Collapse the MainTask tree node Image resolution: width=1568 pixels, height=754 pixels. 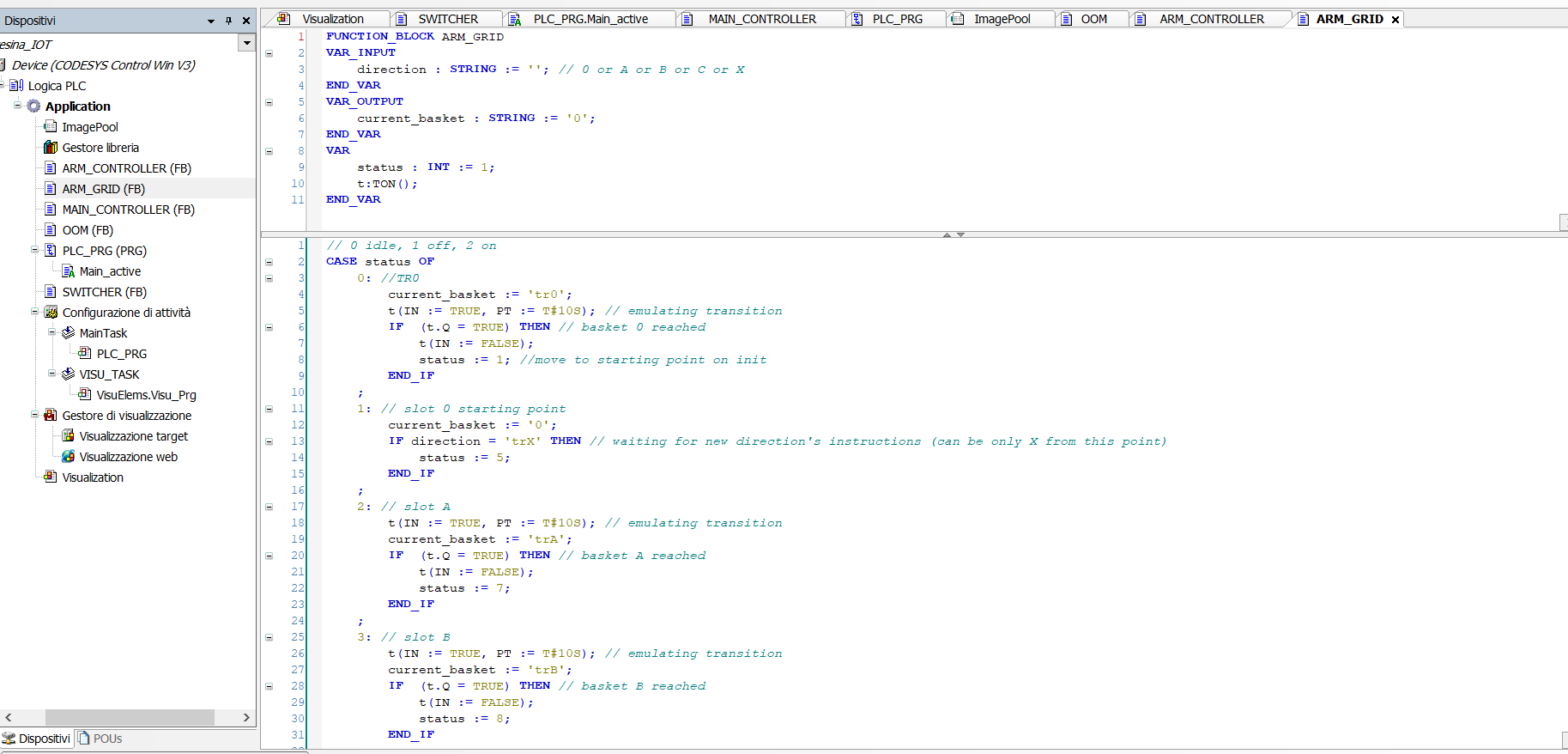[x=51, y=332]
